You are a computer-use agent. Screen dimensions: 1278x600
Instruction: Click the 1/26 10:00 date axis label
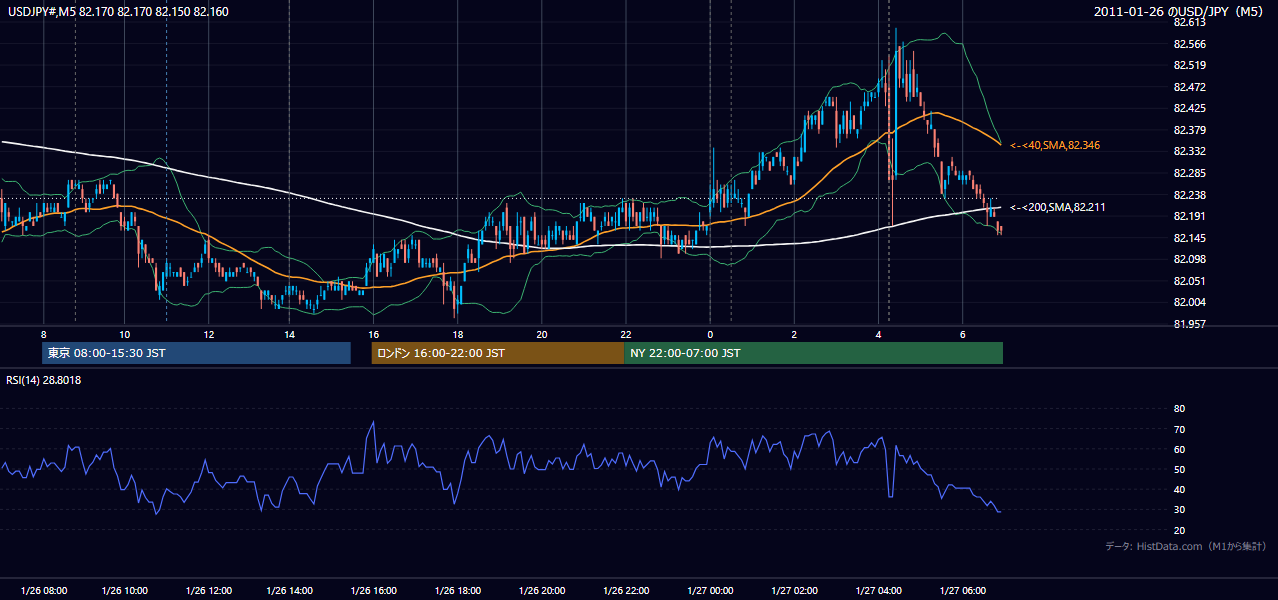pos(125,590)
